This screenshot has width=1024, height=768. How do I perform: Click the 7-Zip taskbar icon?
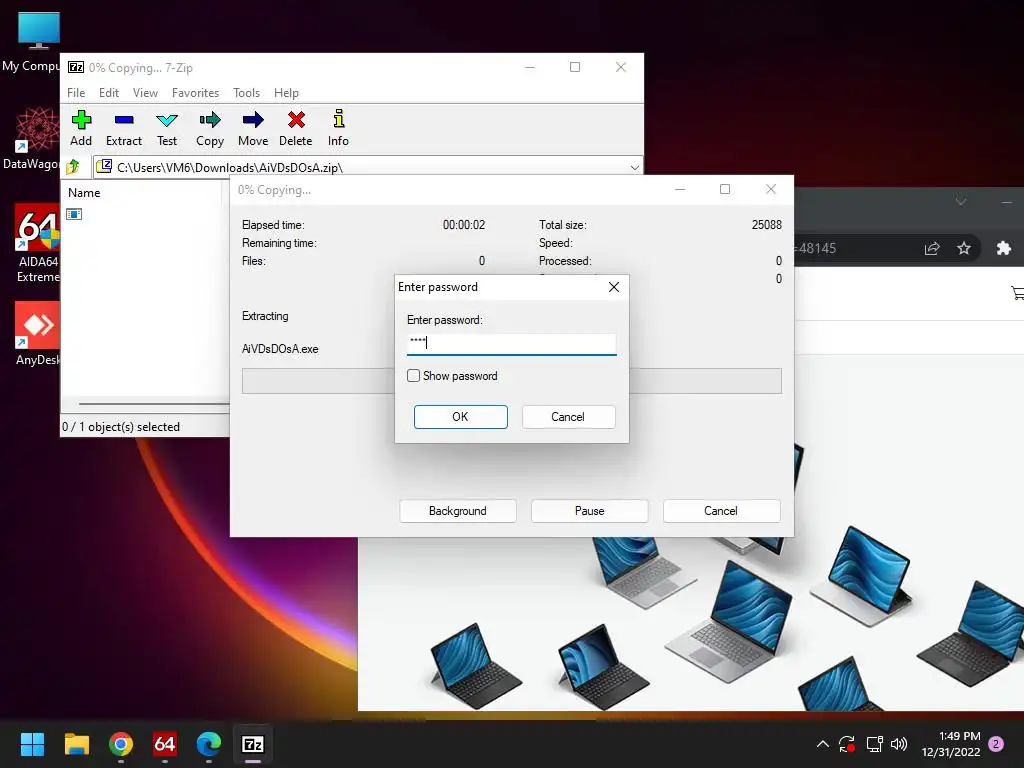tap(253, 744)
